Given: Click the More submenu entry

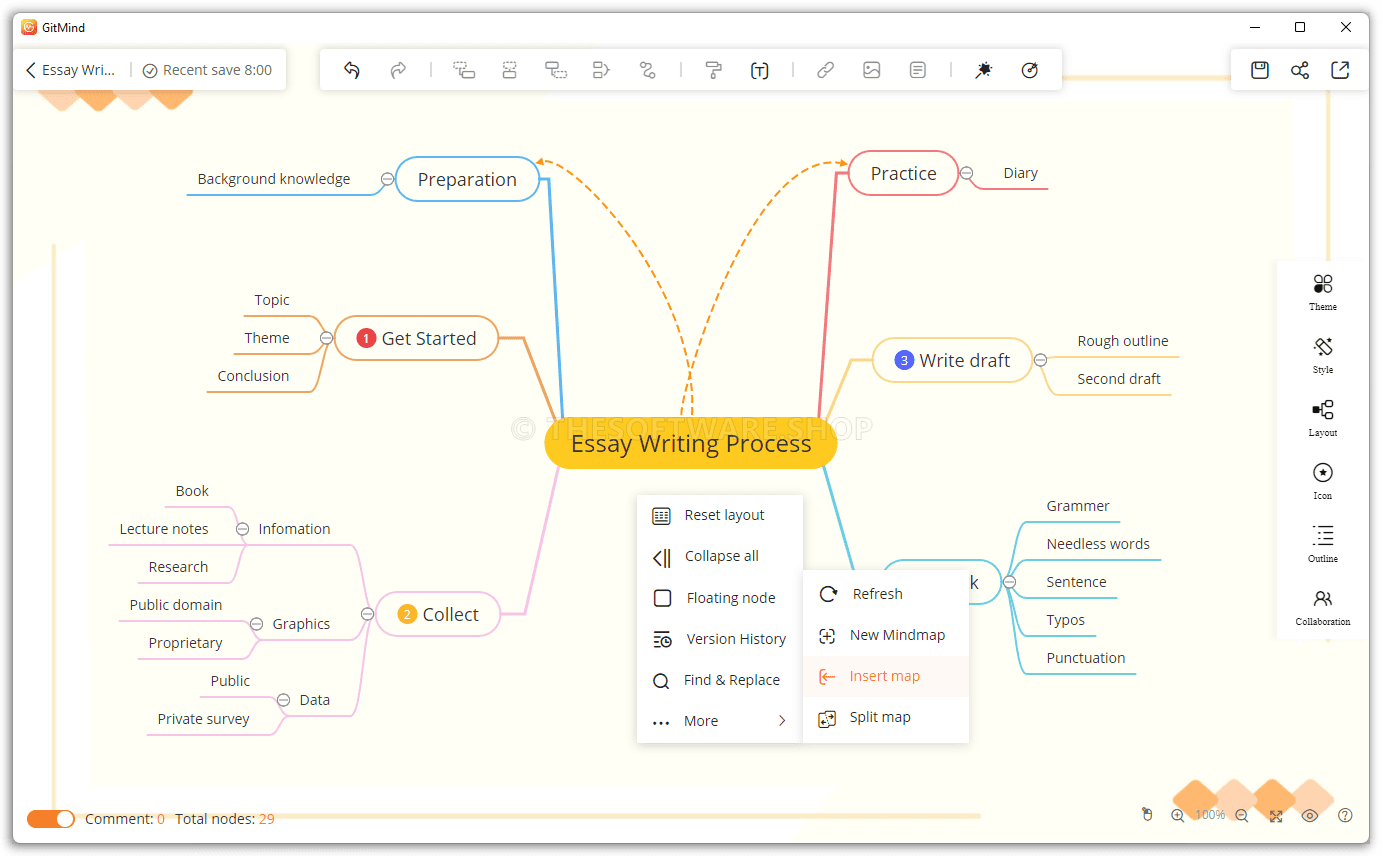Looking at the screenshot, I should (x=719, y=721).
